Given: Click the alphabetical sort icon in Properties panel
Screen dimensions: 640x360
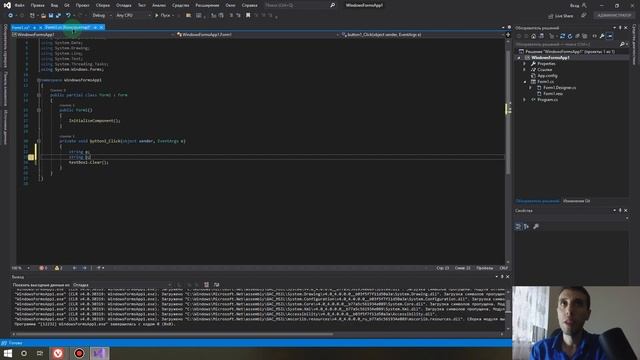Looking at the screenshot, I should 526,227.
